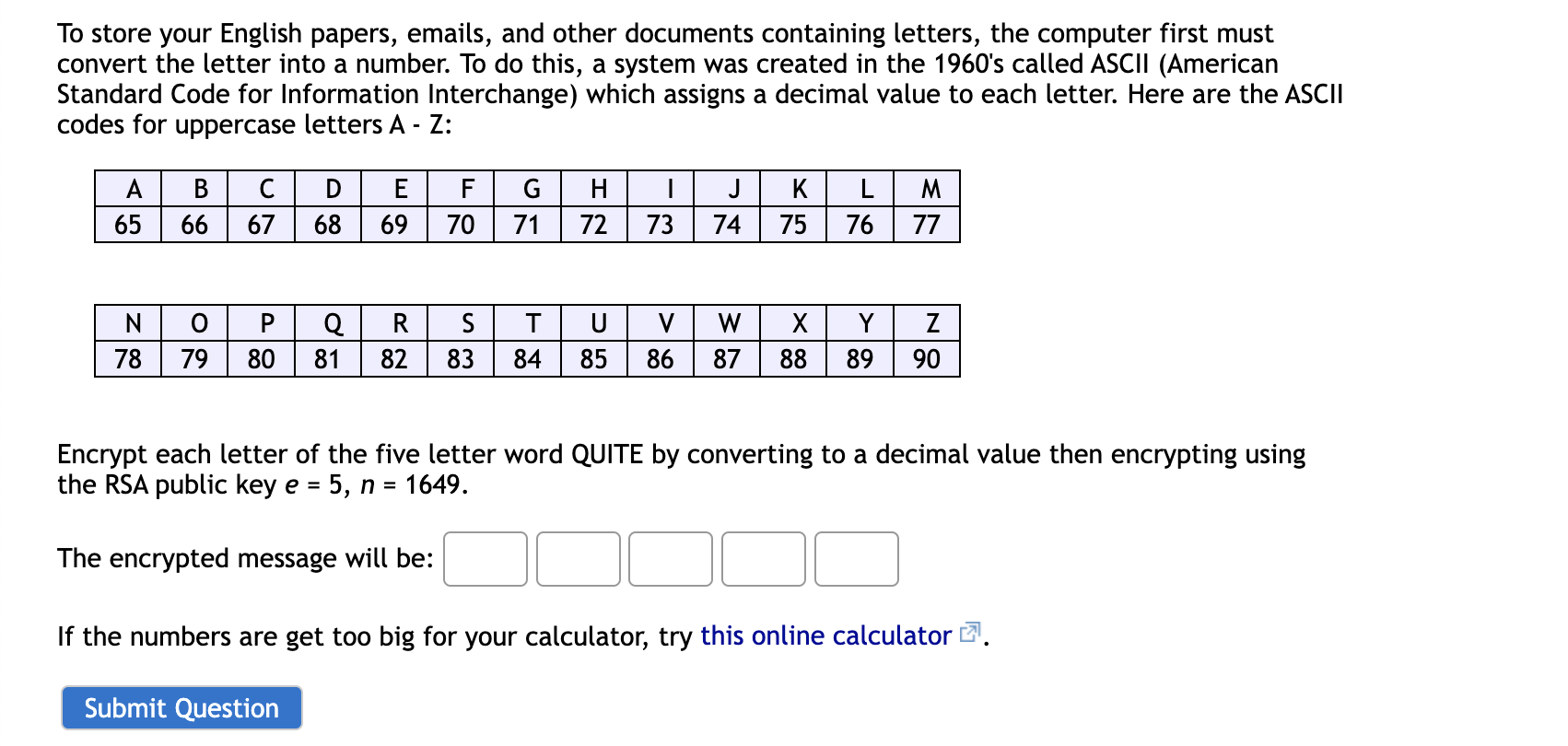Viewport: 1568px width, 746px height.
Task: Click the first encrypted message input box
Action: pyautogui.click(x=486, y=559)
